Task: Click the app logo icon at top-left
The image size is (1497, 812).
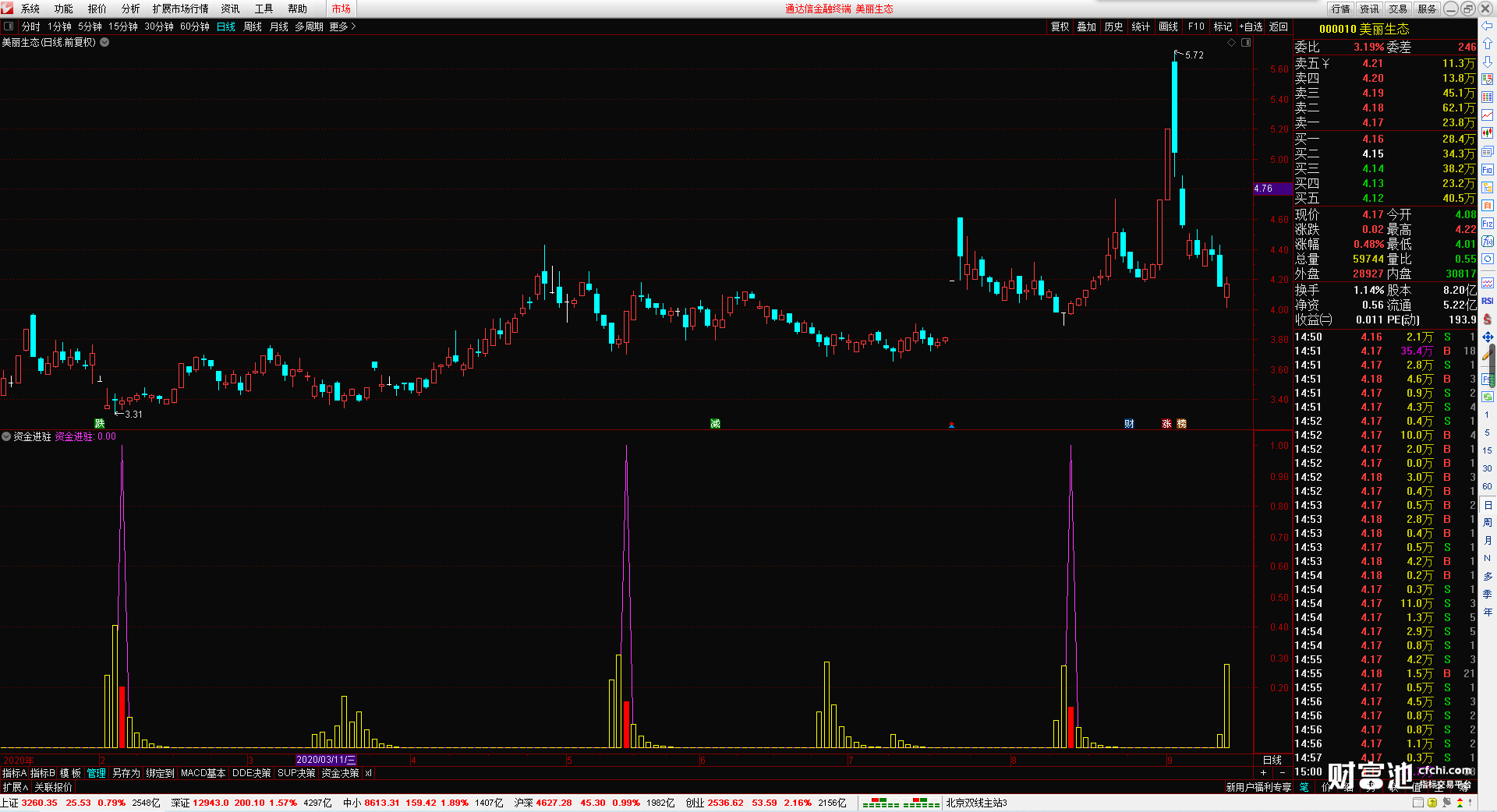Action: [8, 9]
